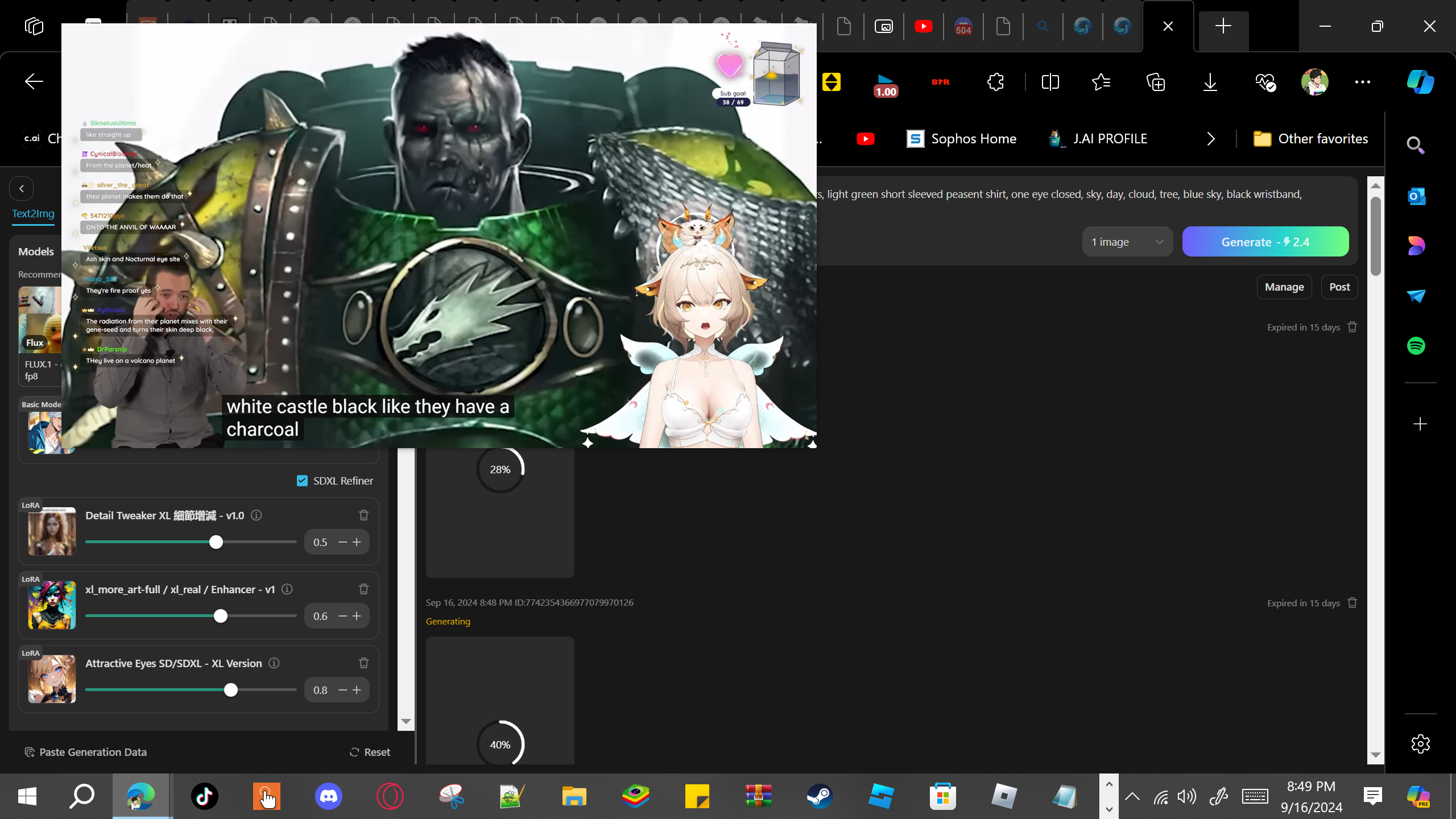Increase Detail Tweaker XL weight with plus
This screenshot has width=1456, height=819.
[357, 542]
